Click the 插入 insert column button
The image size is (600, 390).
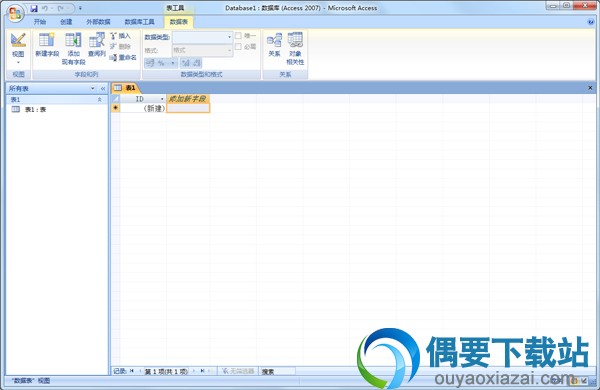pyautogui.click(x=121, y=36)
